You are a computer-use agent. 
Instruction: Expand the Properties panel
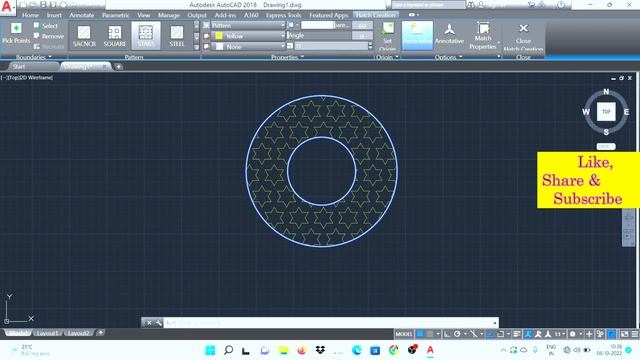287,57
